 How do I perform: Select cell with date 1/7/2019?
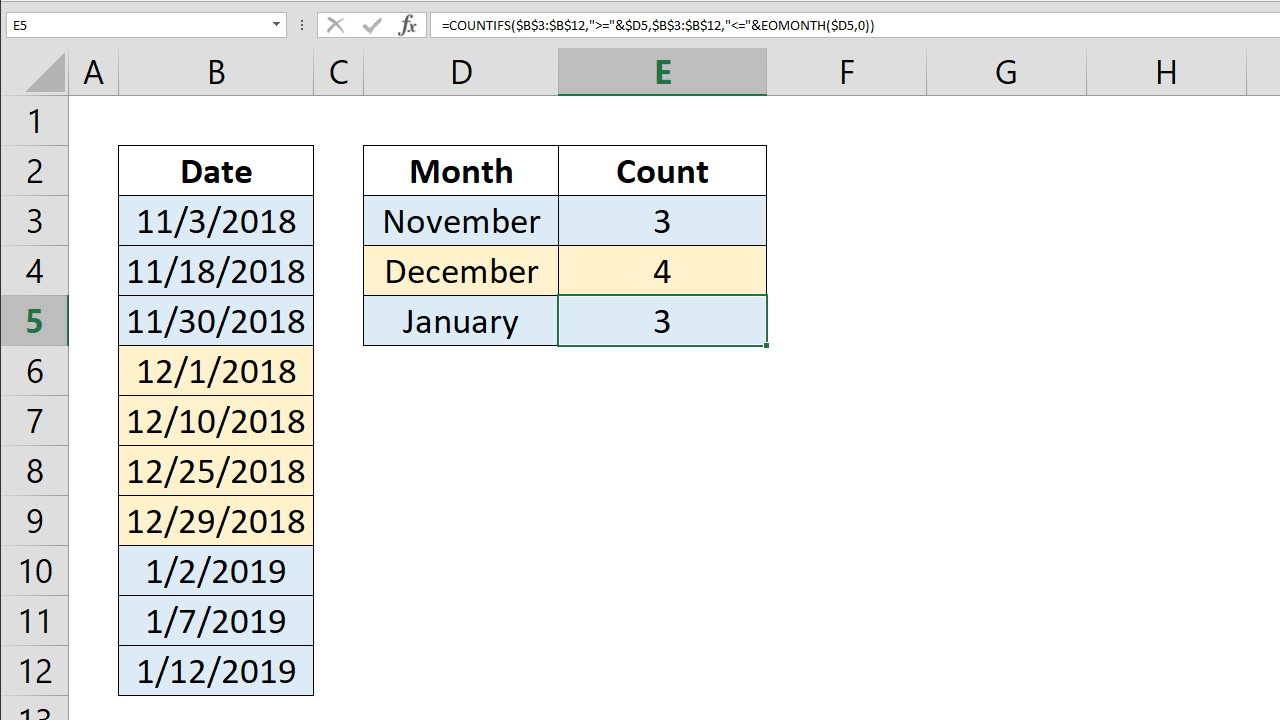216,621
